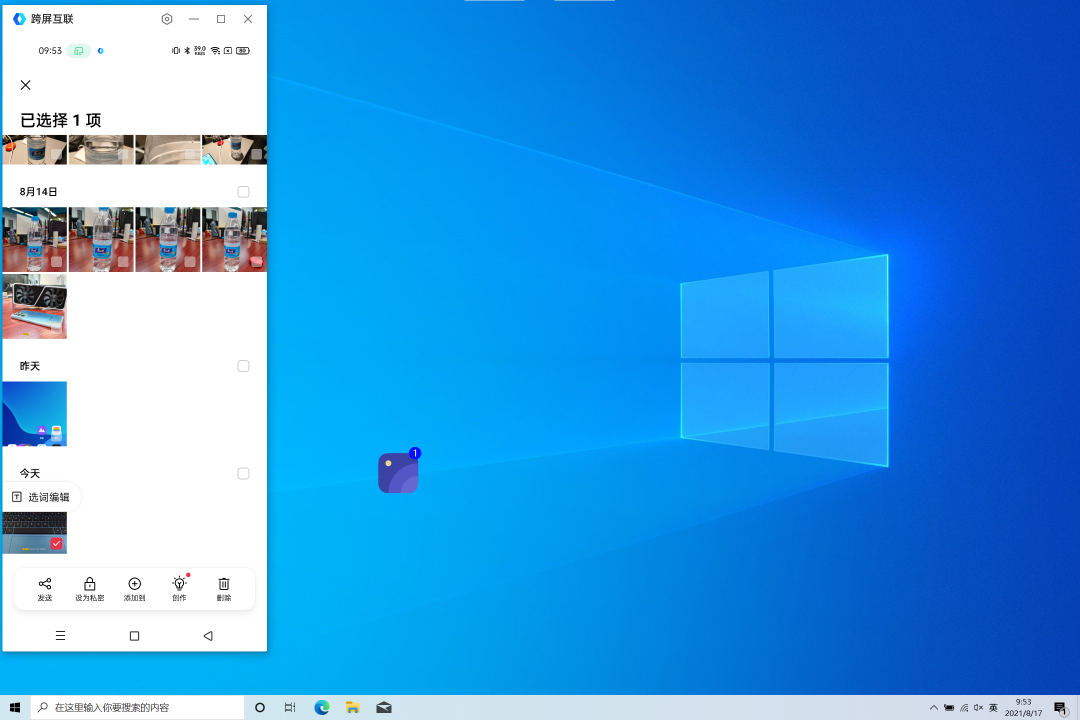
Task: Uncheck the selected keyboard photo
Action: [56, 543]
